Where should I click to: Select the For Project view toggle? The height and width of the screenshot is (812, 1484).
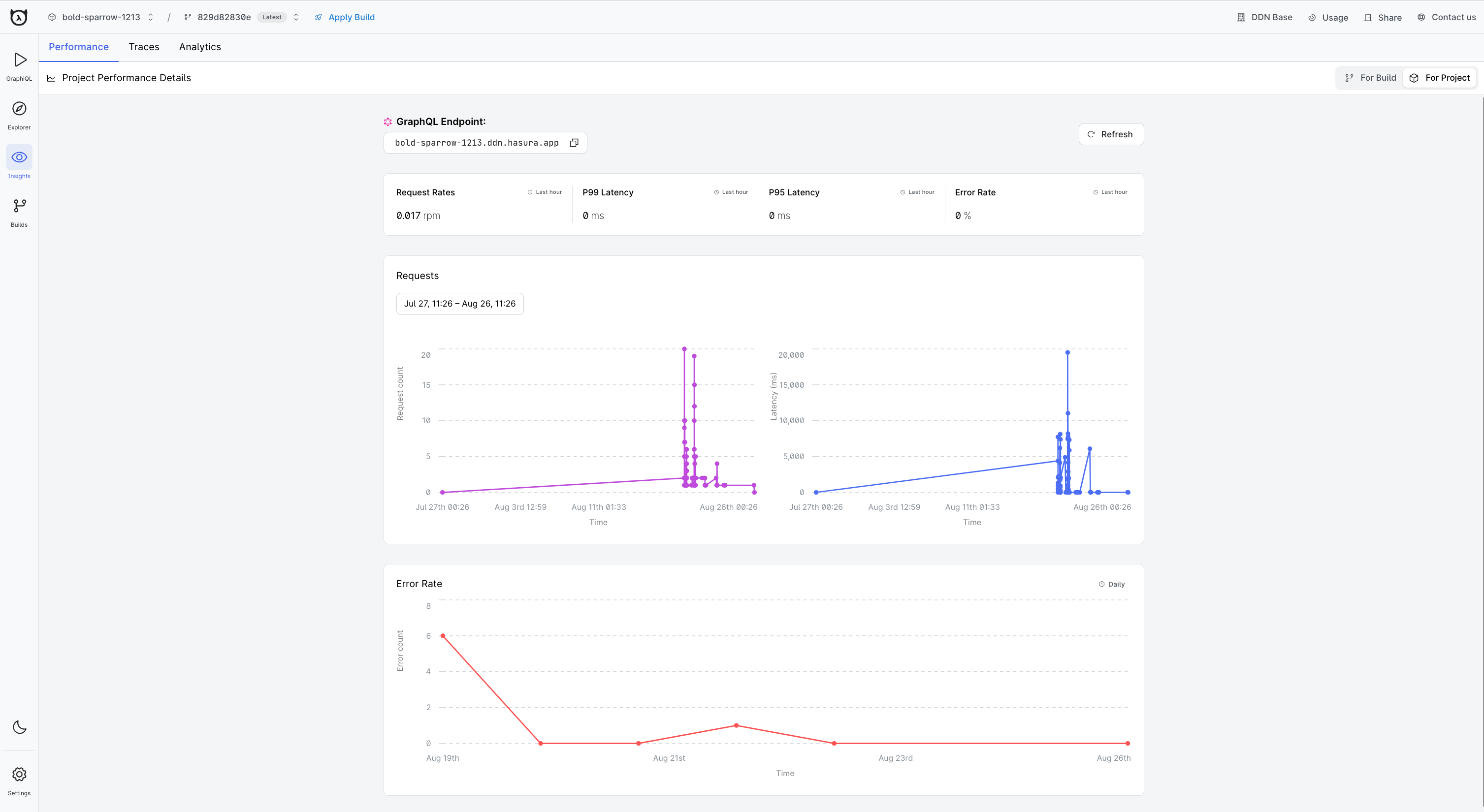coord(1439,78)
